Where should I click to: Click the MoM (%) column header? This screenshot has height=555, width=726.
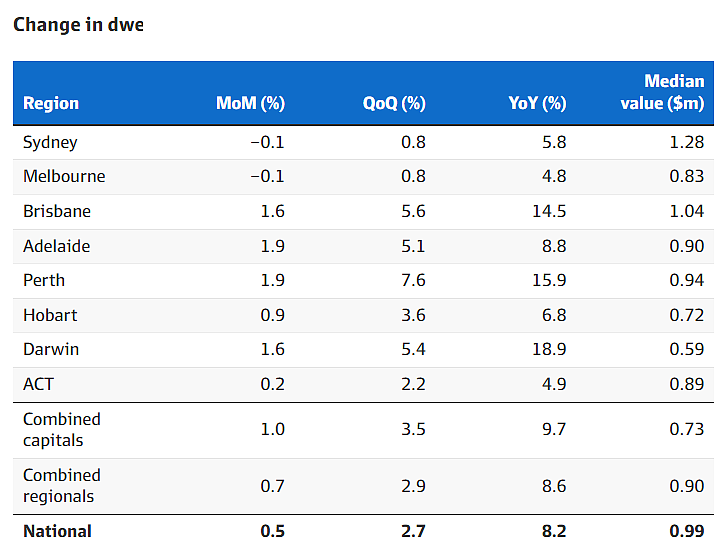(250, 103)
